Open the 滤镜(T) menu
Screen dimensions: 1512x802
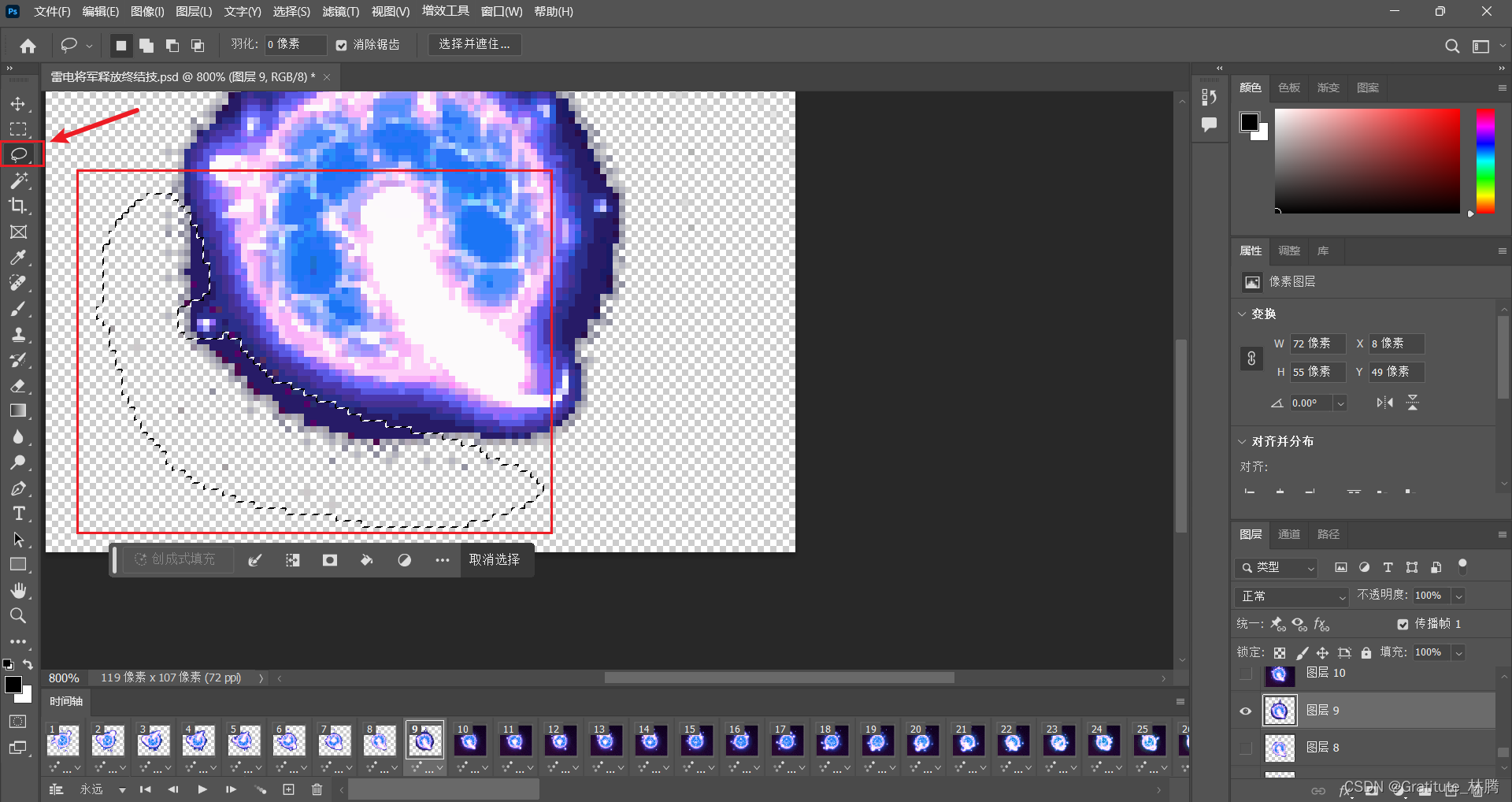341,12
